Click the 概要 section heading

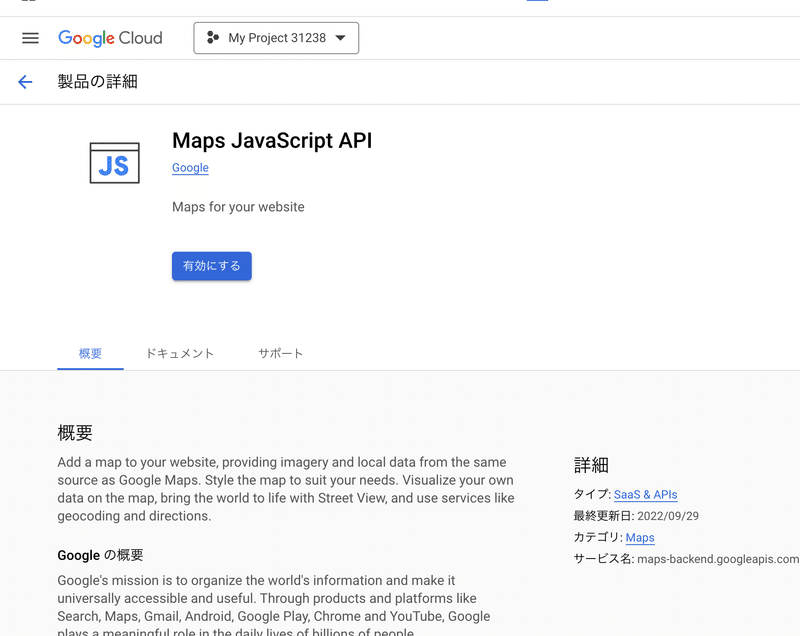(x=75, y=433)
